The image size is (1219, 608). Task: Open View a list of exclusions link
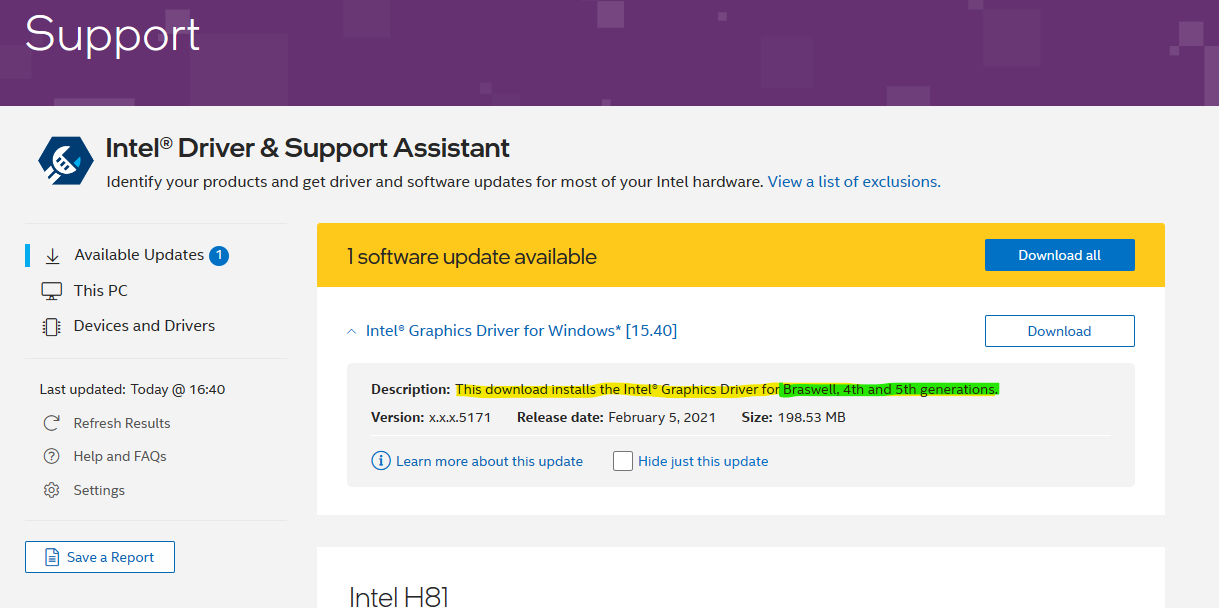(851, 182)
